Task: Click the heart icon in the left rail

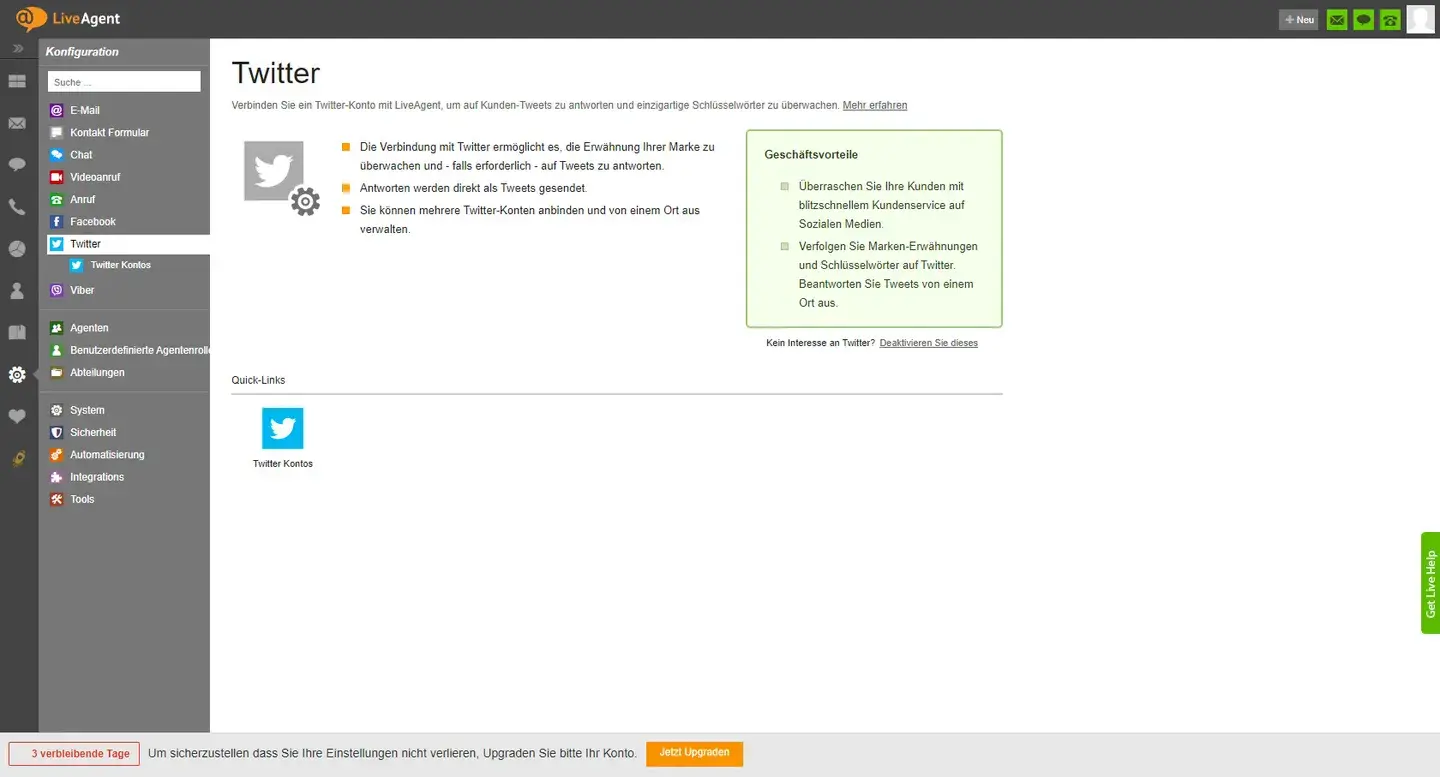Action: [x=17, y=417]
